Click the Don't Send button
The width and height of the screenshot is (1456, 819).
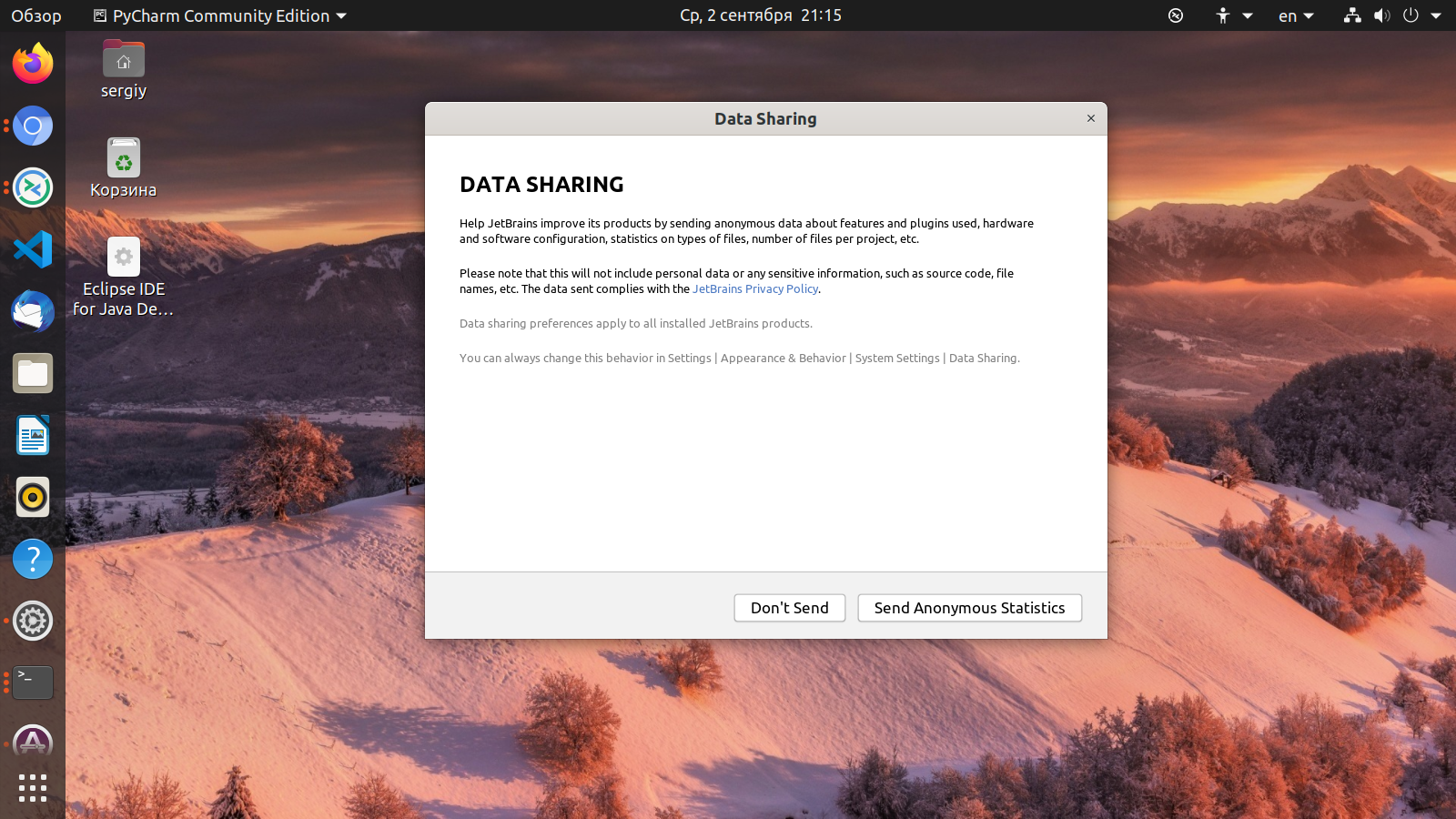[789, 608]
